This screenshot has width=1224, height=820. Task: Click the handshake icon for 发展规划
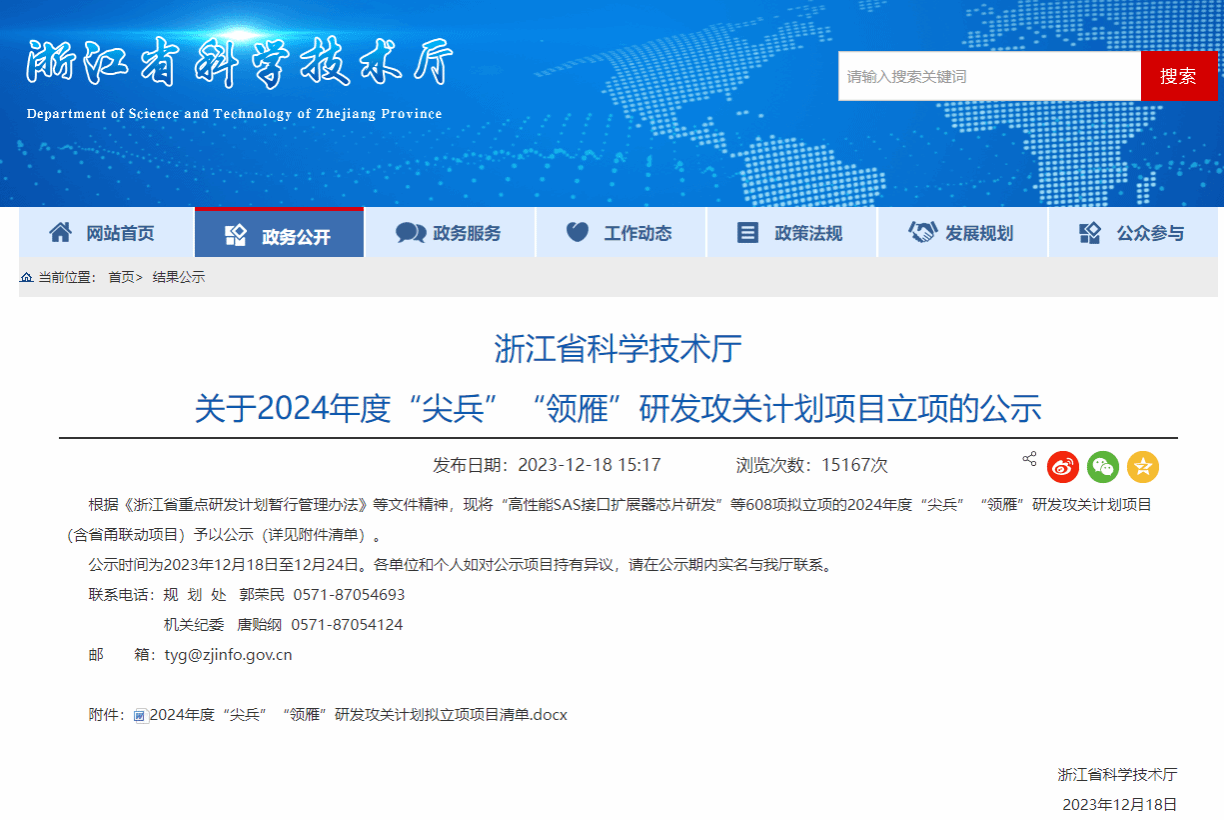(921, 233)
